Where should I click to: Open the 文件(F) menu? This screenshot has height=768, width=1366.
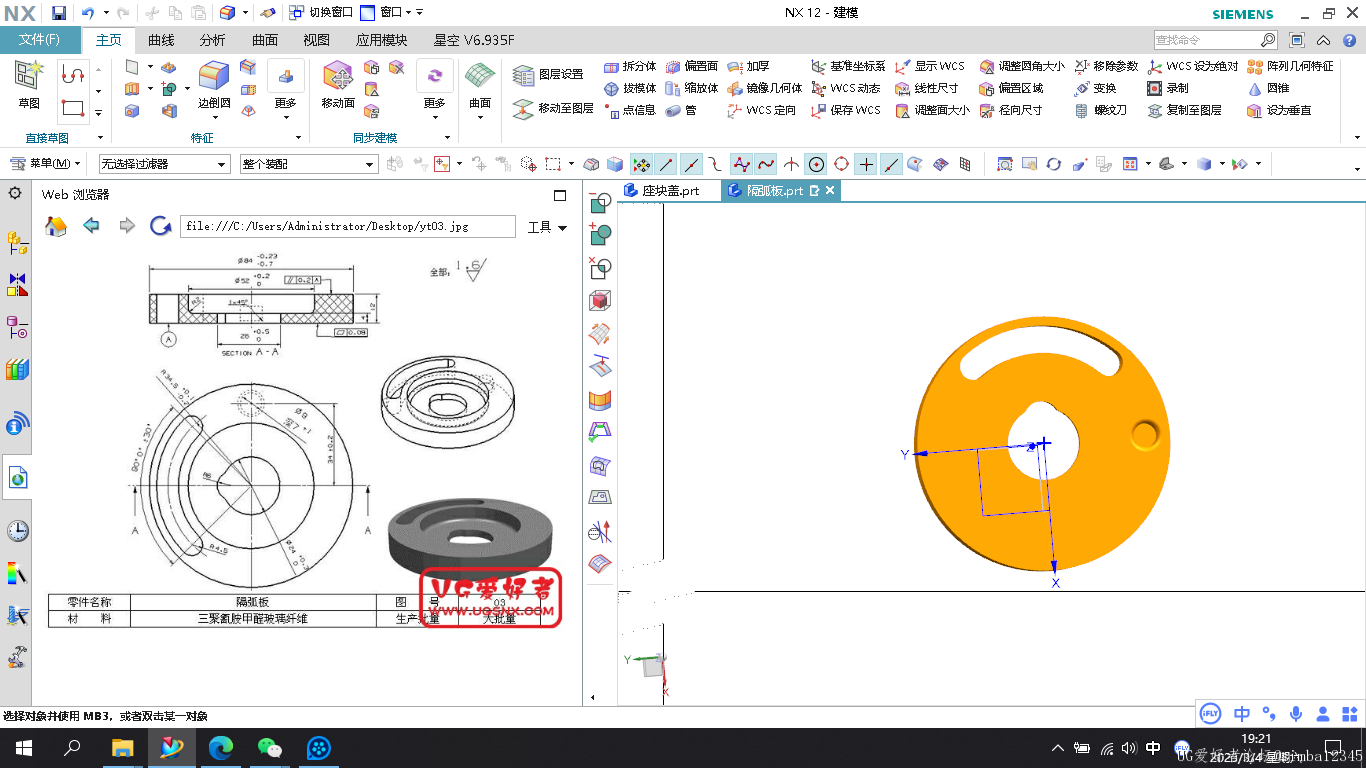40,40
